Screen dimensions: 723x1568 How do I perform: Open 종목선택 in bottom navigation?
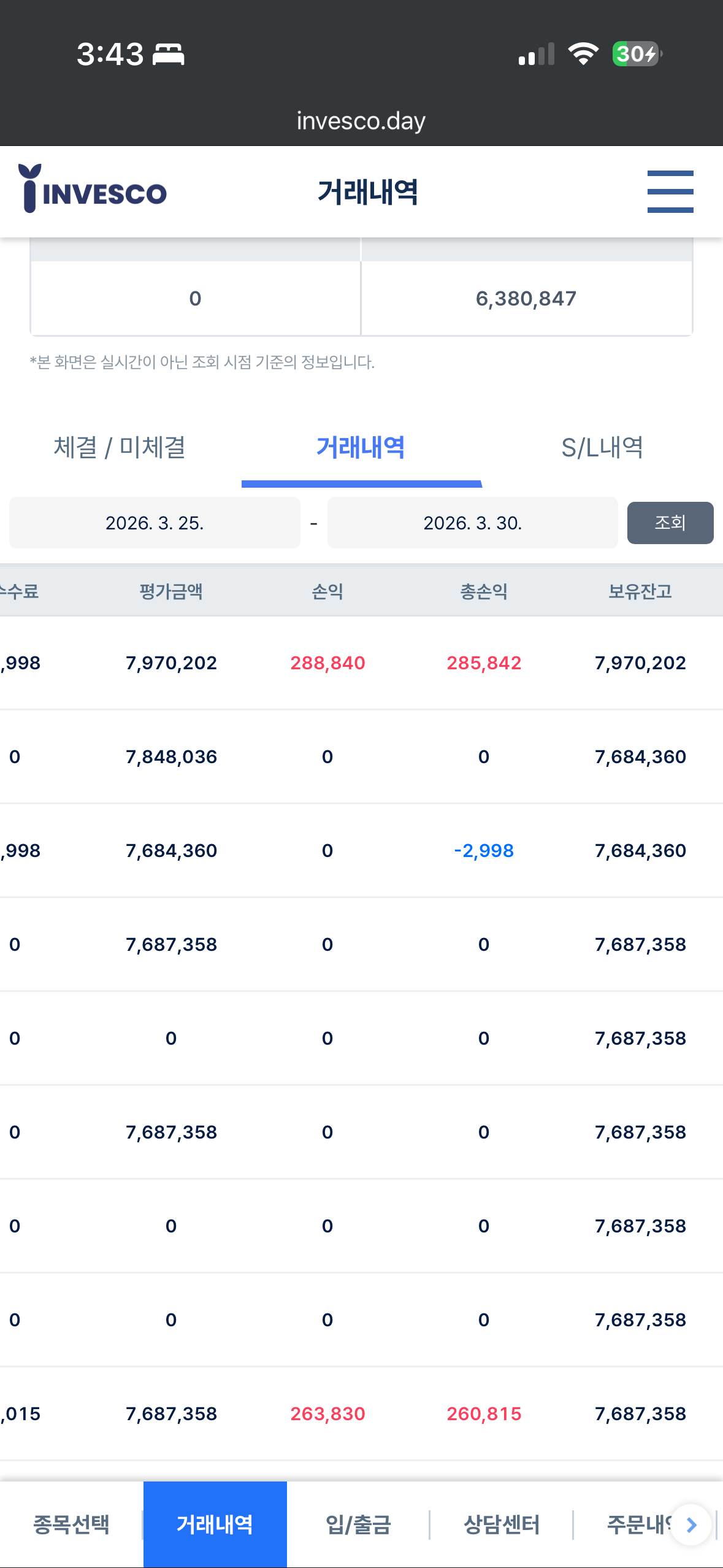click(x=71, y=1525)
